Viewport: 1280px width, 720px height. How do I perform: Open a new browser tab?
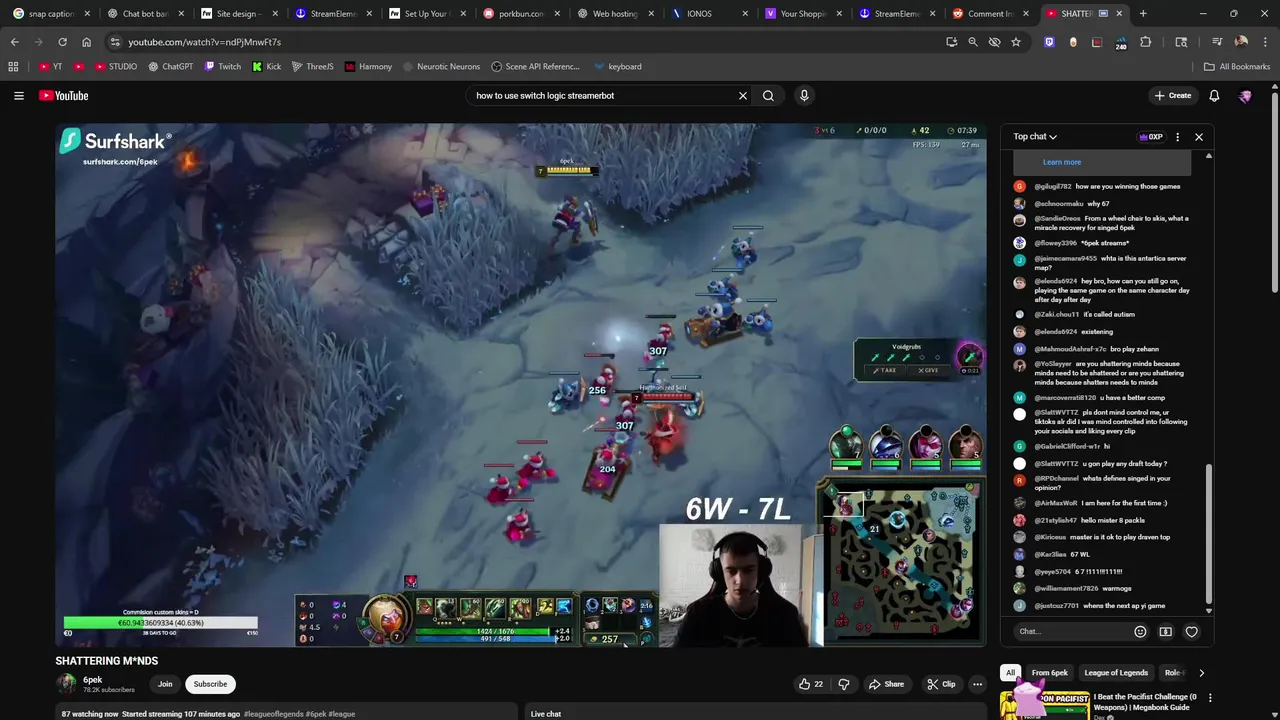[1143, 14]
